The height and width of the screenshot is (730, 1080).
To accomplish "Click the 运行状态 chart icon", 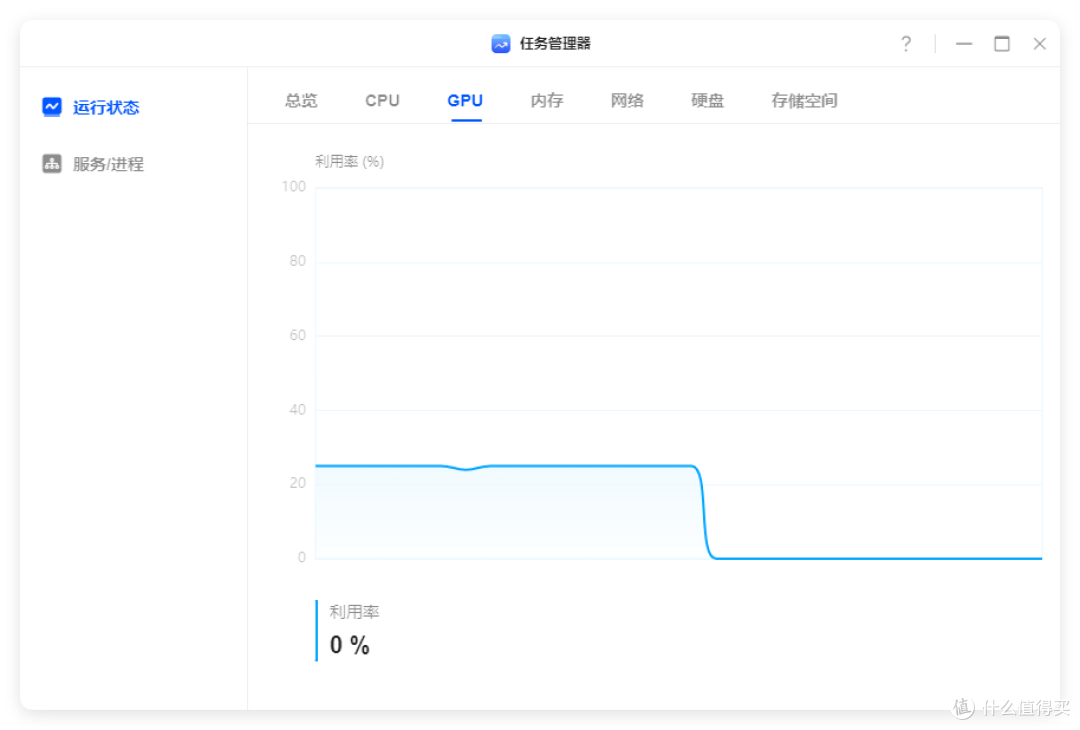I will click(x=52, y=107).
